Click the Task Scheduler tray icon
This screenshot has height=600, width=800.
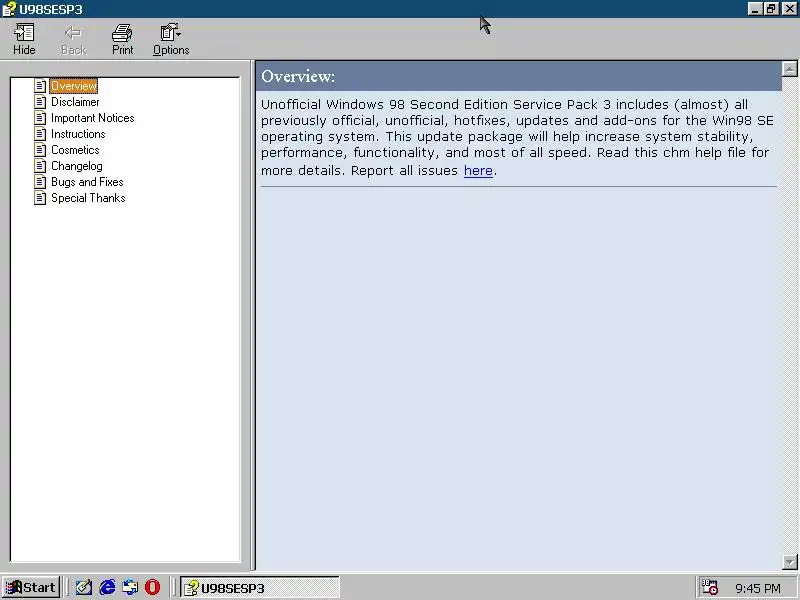710,587
